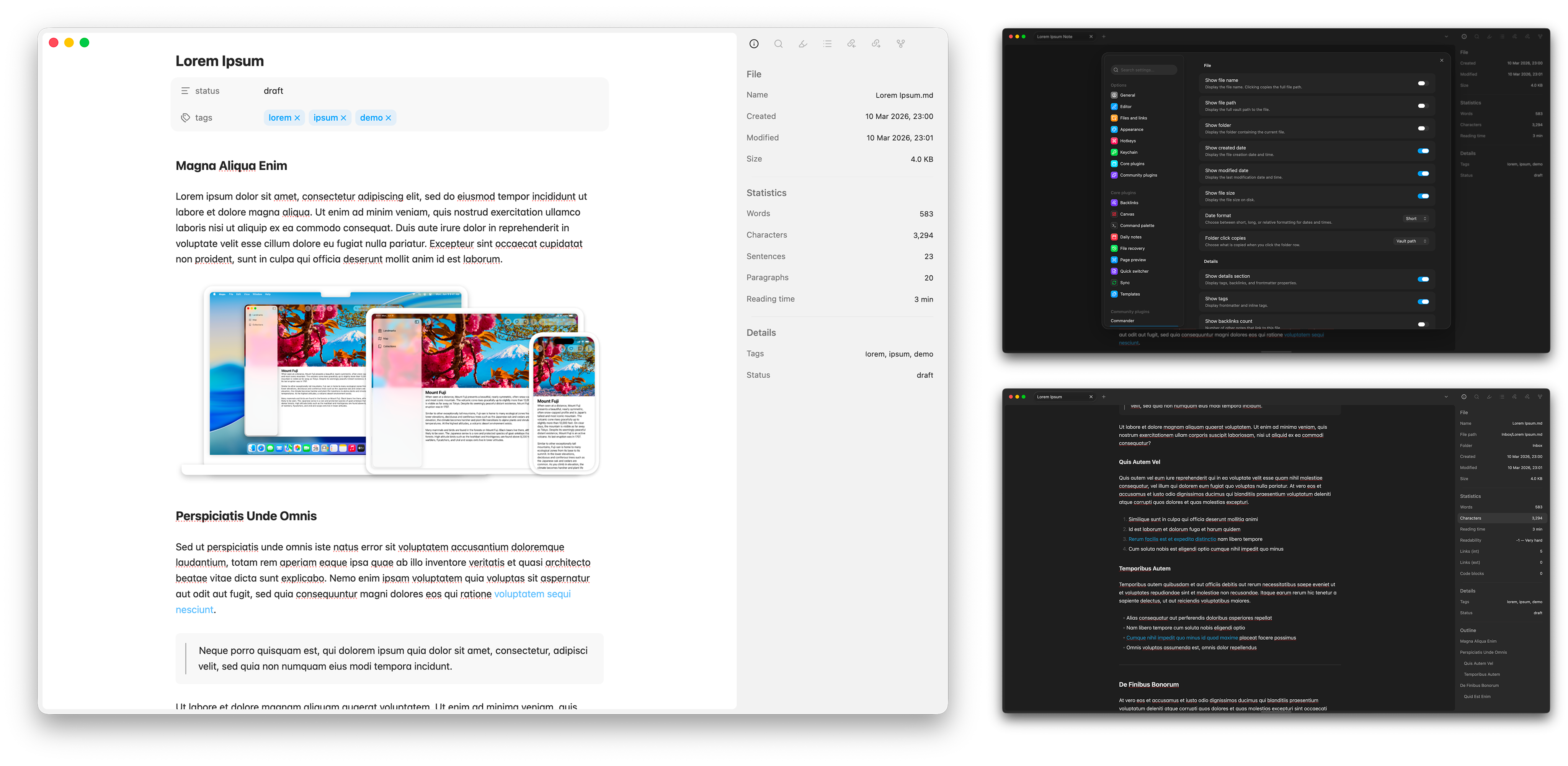Open the Date format Short dropdown
Screen dimensions: 1568x766
coord(1415,219)
